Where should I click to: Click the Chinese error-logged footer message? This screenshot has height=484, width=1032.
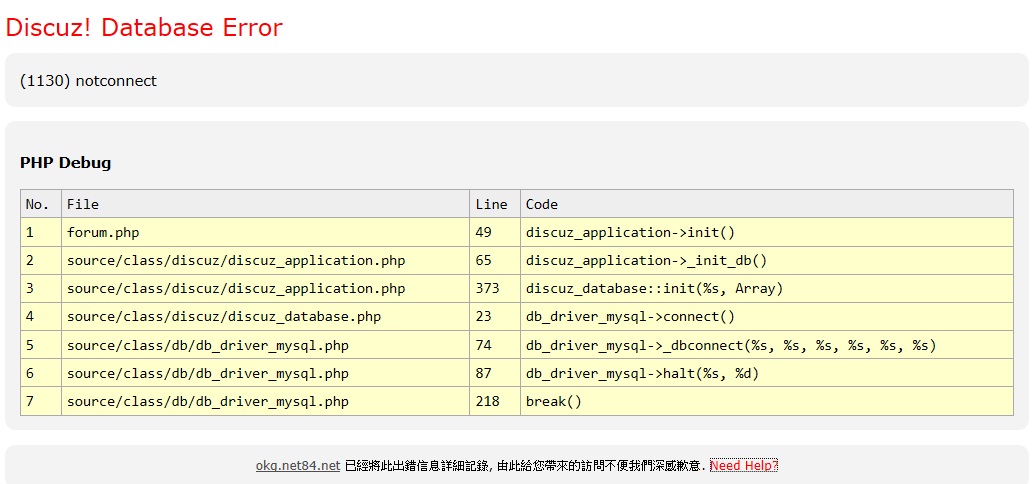525,466
